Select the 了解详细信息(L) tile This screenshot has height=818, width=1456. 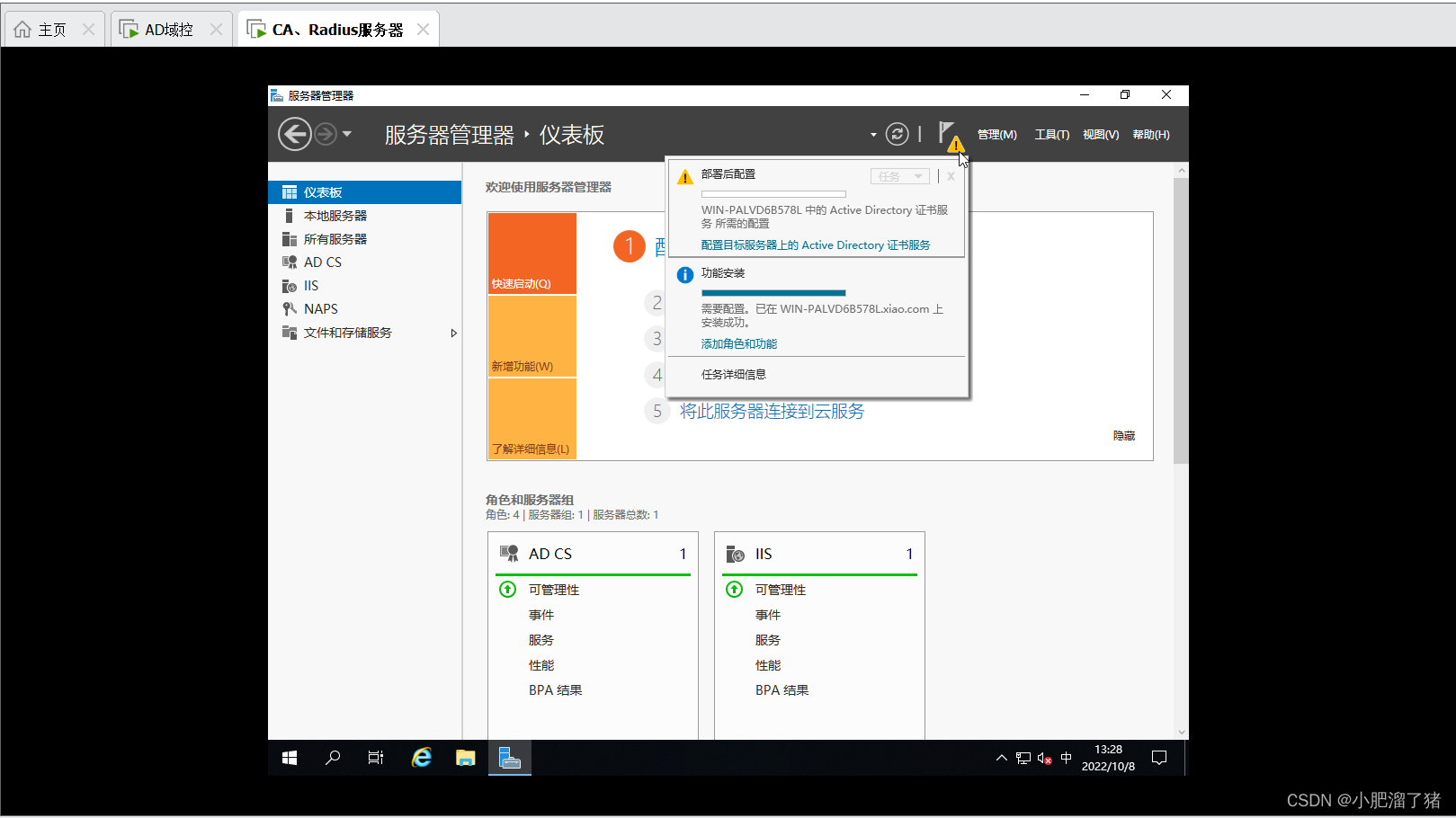pos(532,419)
